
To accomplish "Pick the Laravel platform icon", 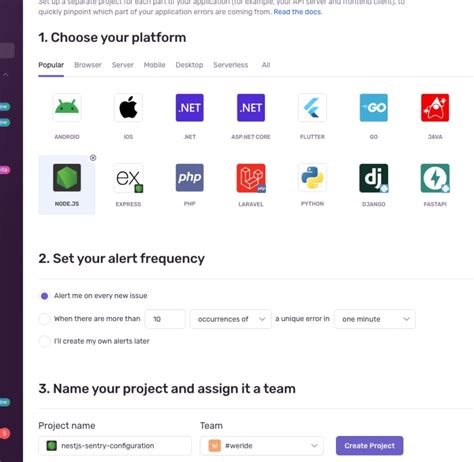I will (x=251, y=178).
